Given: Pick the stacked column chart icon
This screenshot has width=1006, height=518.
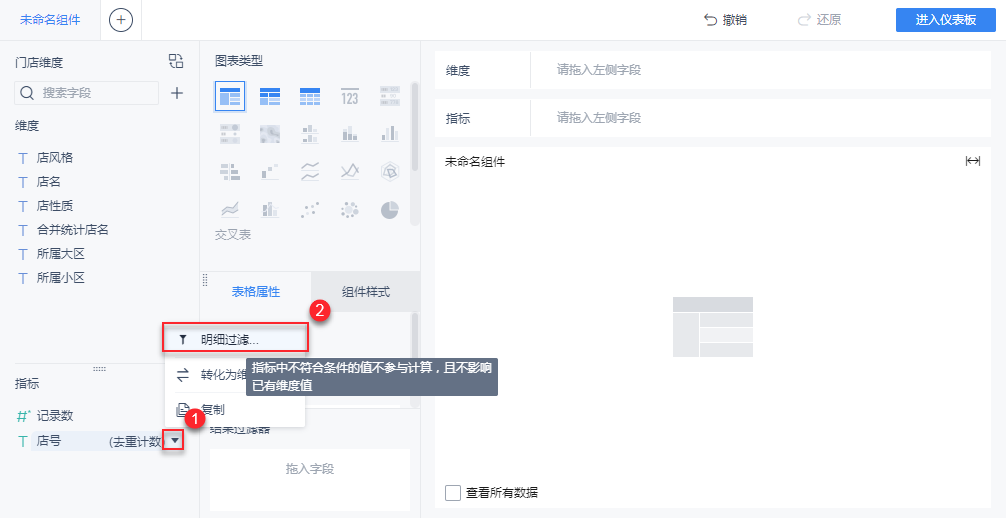Looking at the screenshot, I should tap(350, 134).
